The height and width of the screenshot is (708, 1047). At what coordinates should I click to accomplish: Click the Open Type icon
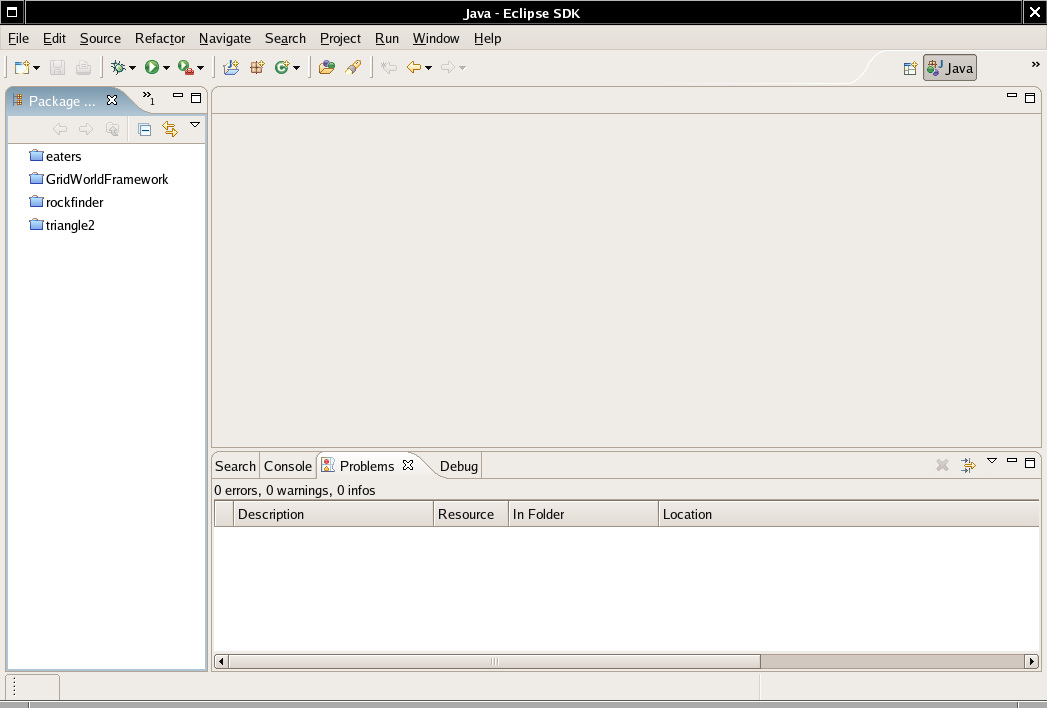[x=326, y=67]
